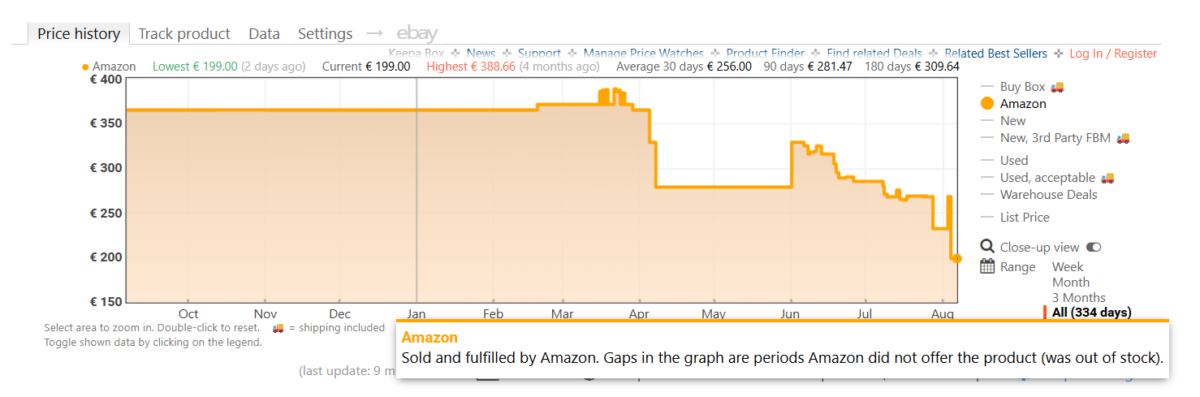Select the Week range option

coord(1067,267)
